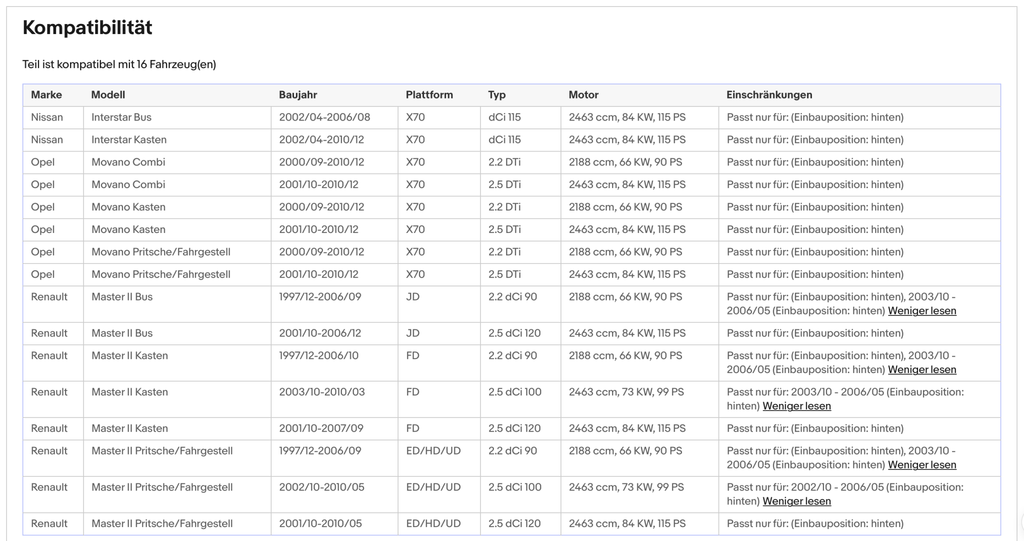Click 2.5 dCi 100 in Master II Kasten row
The height and width of the screenshot is (541, 1024).
tap(515, 392)
